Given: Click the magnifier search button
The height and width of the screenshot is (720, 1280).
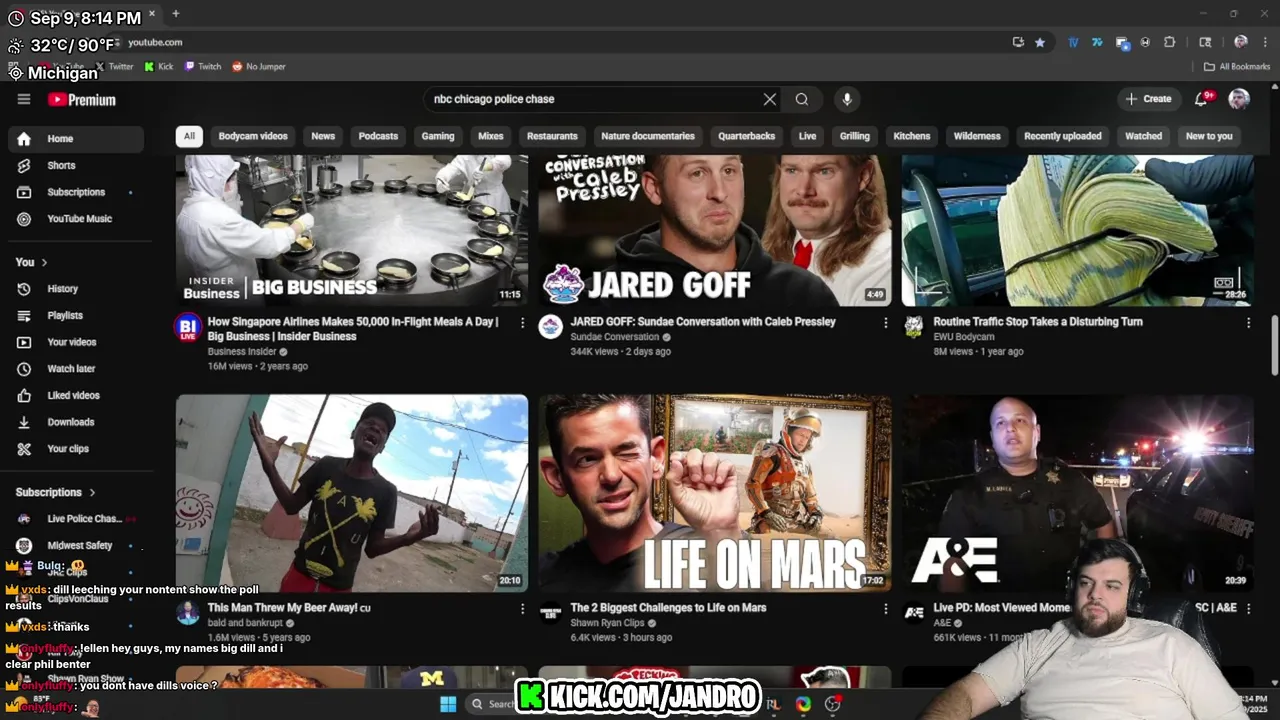Looking at the screenshot, I should [802, 99].
